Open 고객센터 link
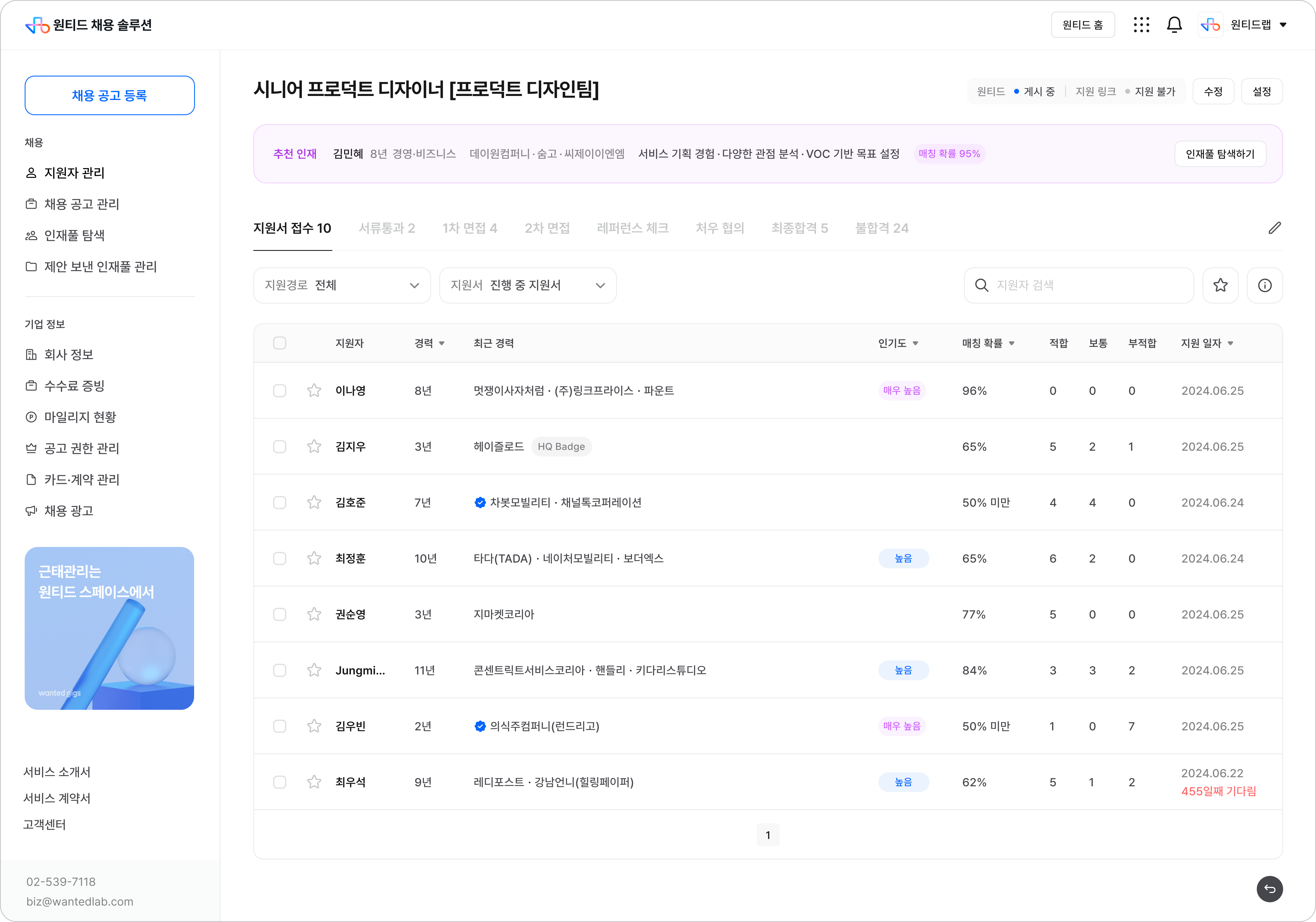This screenshot has width=1316, height=922. click(44, 825)
